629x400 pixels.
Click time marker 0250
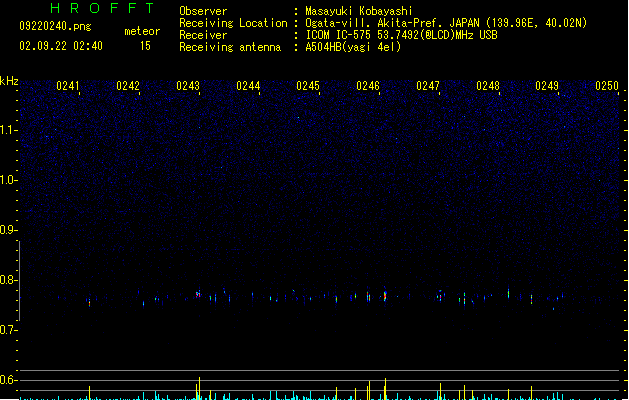pyautogui.click(x=607, y=86)
